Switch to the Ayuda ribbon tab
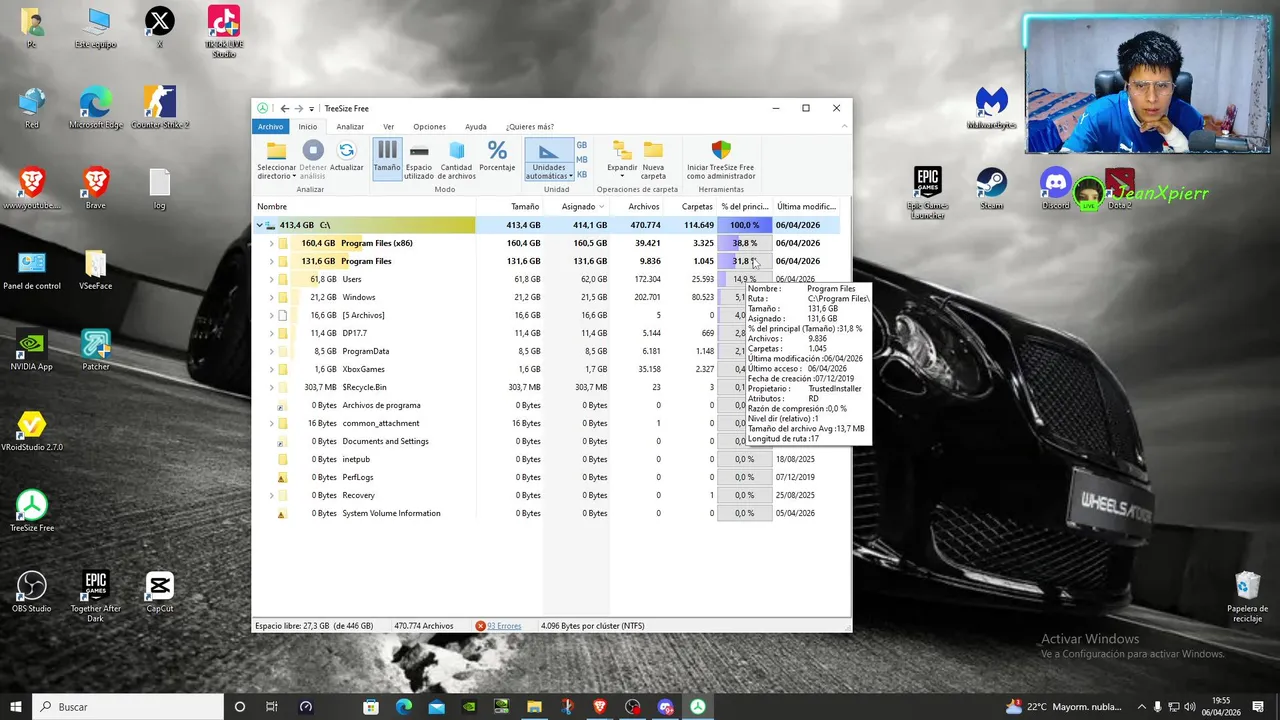This screenshot has width=1280, height=720. coord(476,127)
